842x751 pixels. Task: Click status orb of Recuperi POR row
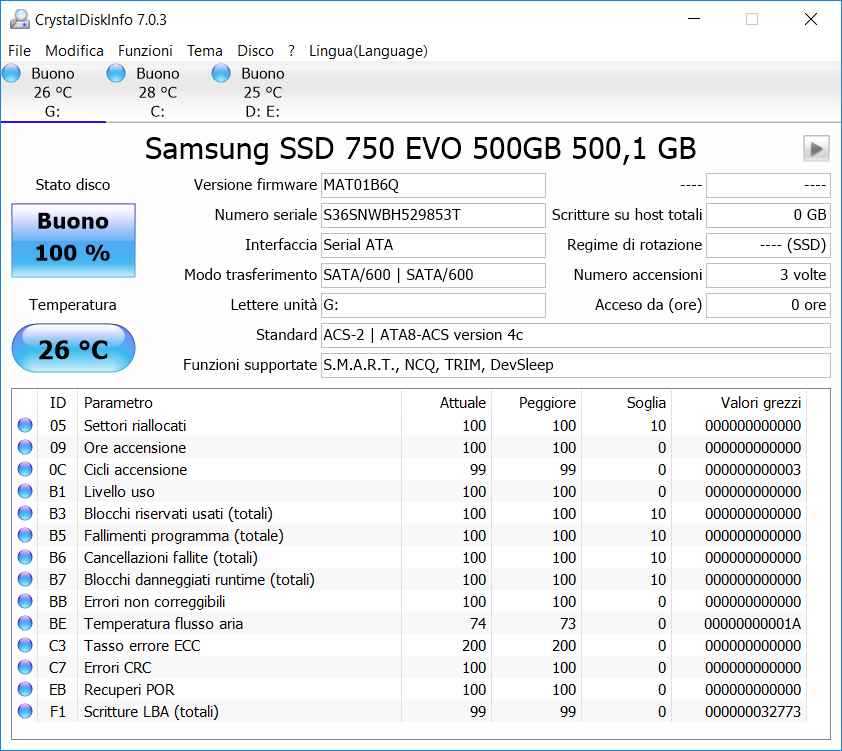point(25,690)
